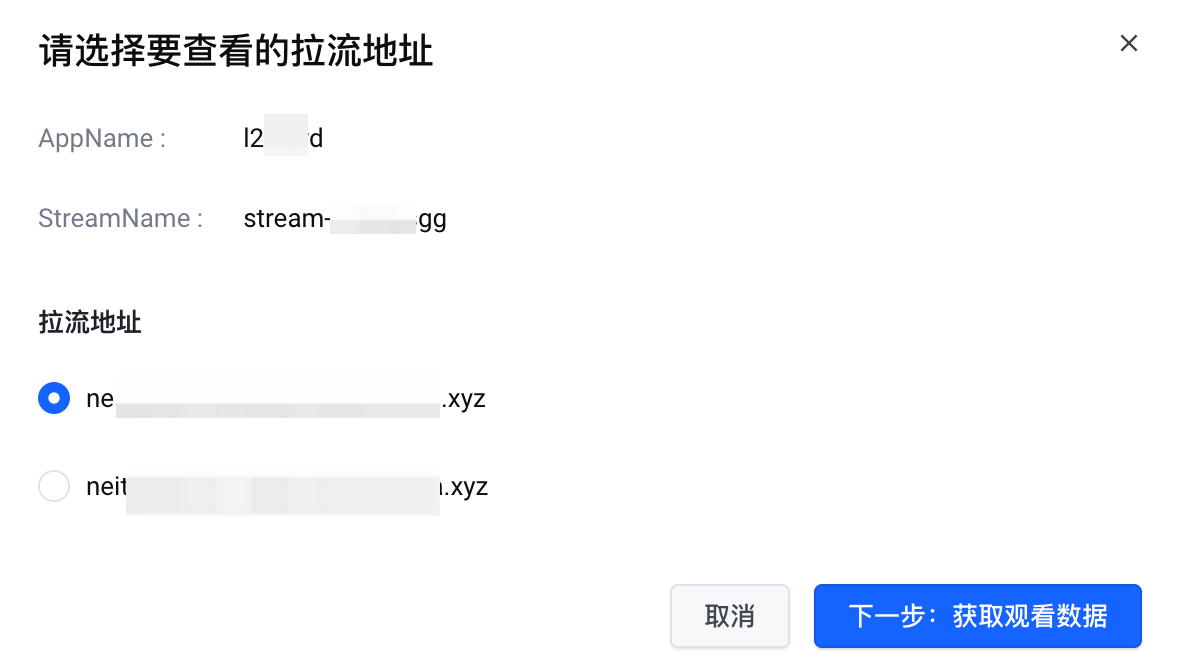Screen dimensions: 1180x666
Task: Click the 拉流地址 section heading
Action: [90, 322]
